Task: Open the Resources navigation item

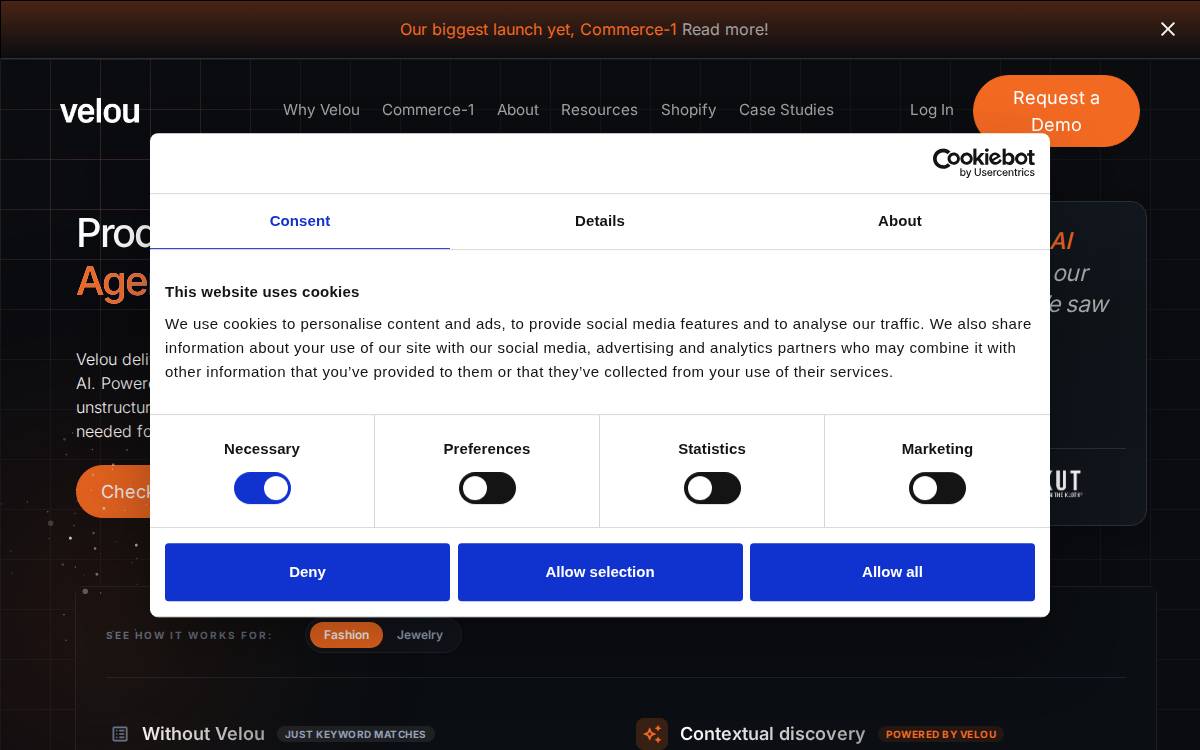Action: [x=599, y=110]
